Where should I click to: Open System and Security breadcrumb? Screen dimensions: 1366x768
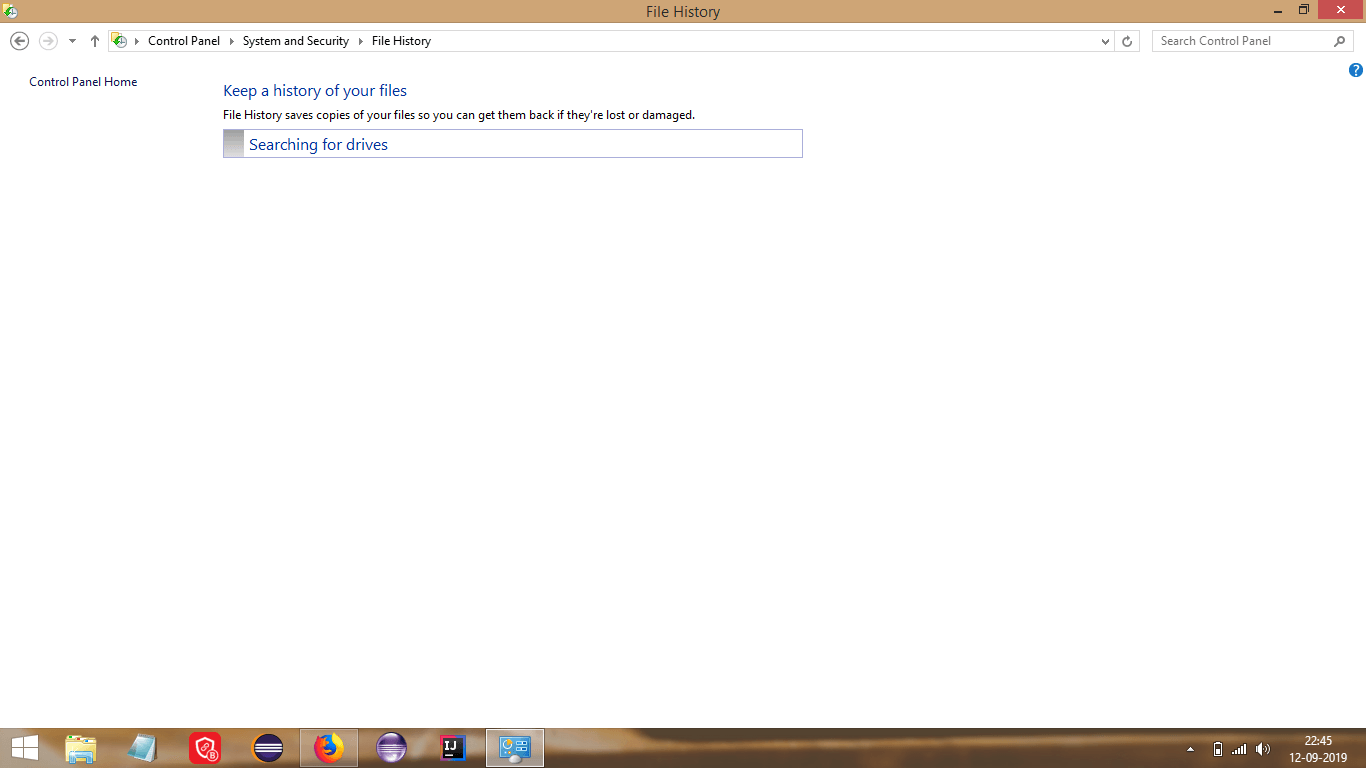click(x=296, y=41)
